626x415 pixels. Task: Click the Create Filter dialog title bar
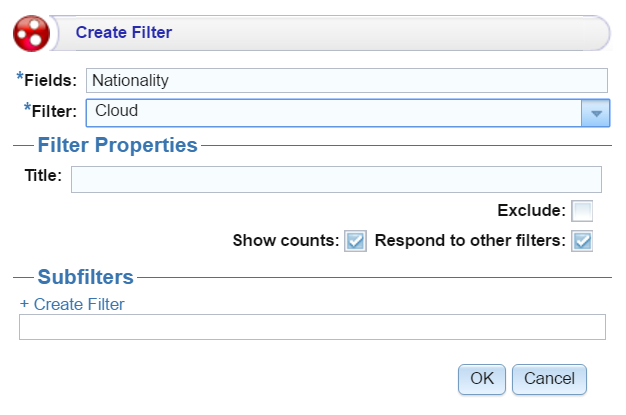(x=331, y=33)
